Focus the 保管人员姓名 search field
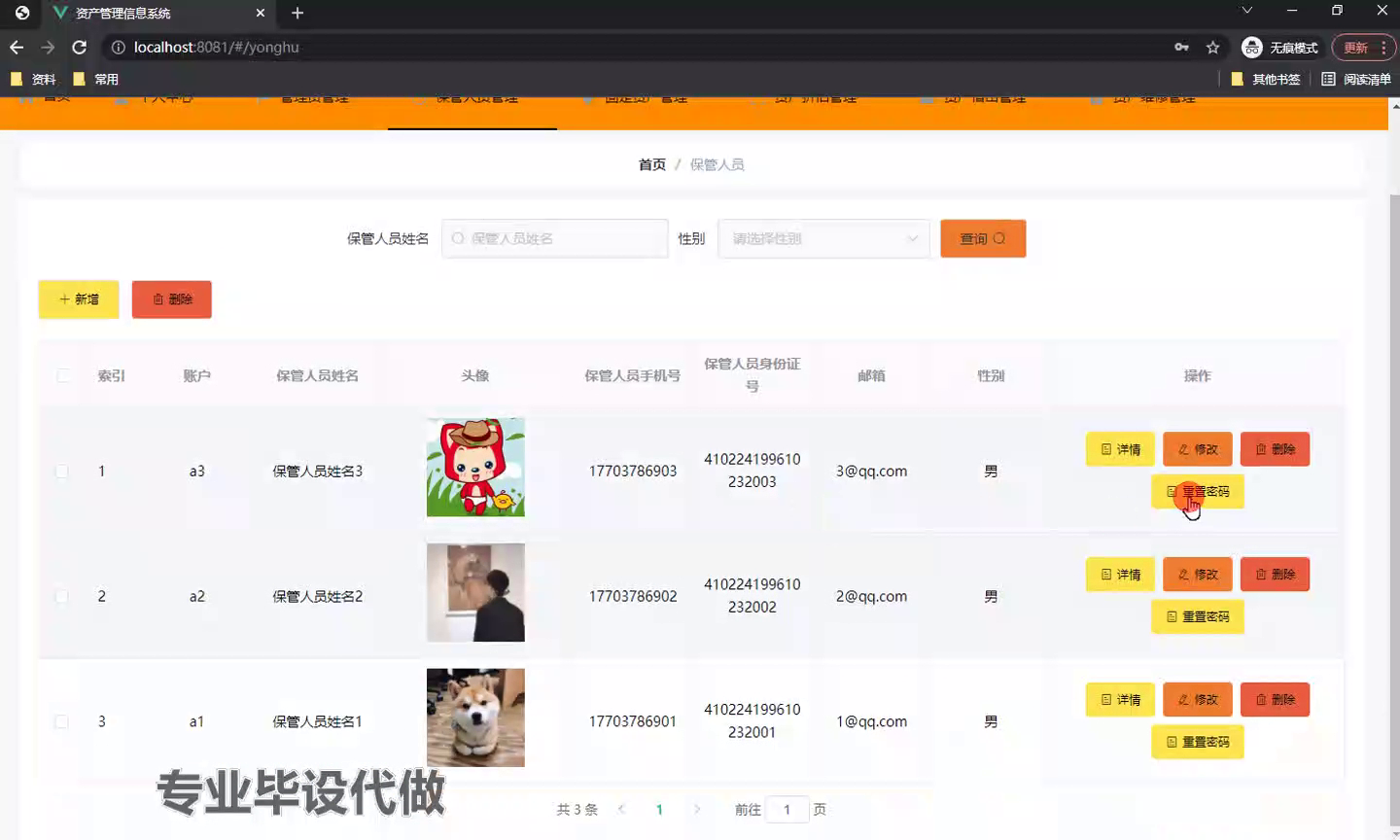Screen dimensions: 1400x840 point(555,238)
